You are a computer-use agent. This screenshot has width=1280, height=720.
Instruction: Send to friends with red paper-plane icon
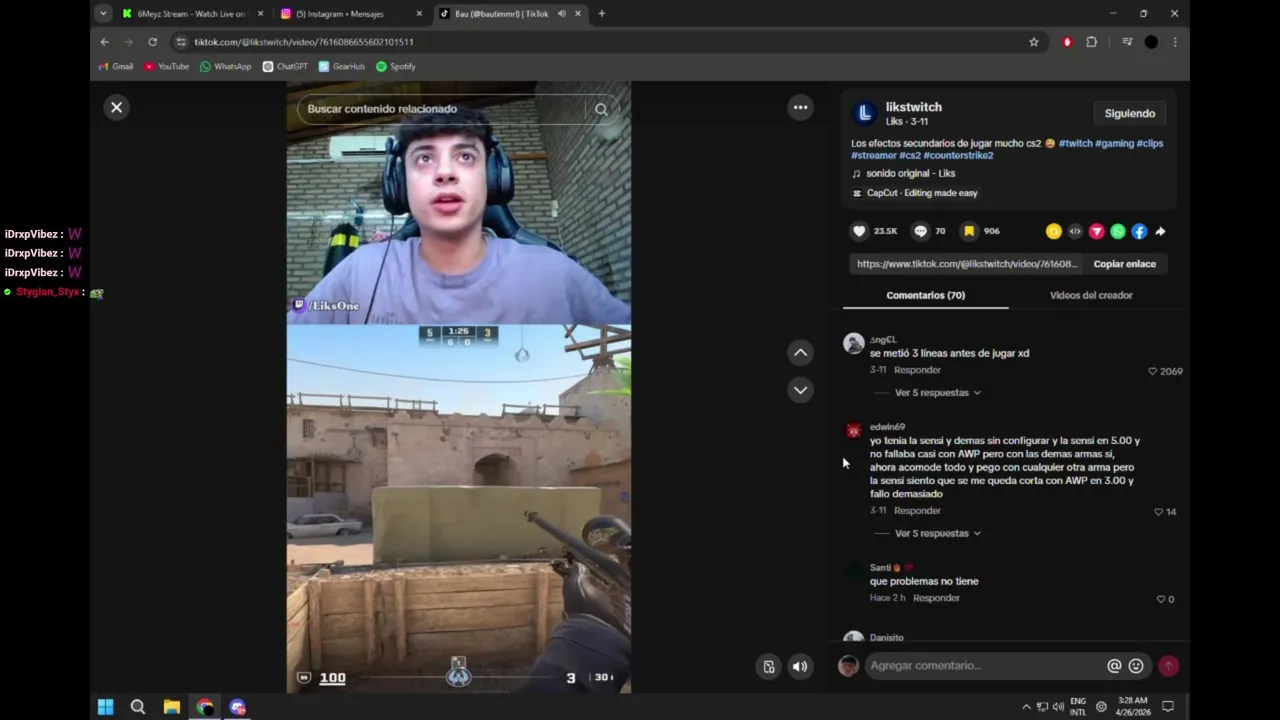coord(1097,231)
